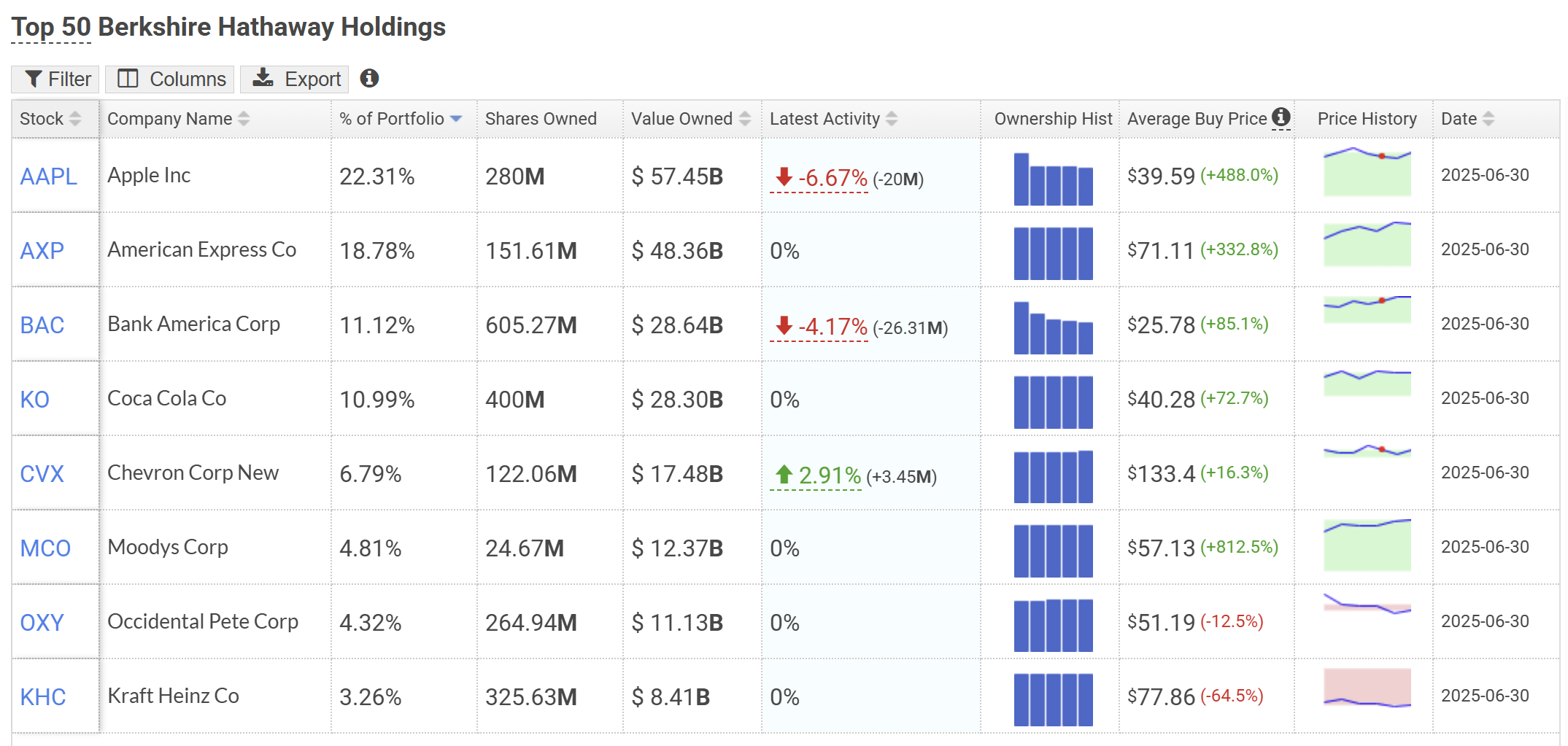
Task: Open Occidental ownership history bar chart
Action: (1053, 625)
